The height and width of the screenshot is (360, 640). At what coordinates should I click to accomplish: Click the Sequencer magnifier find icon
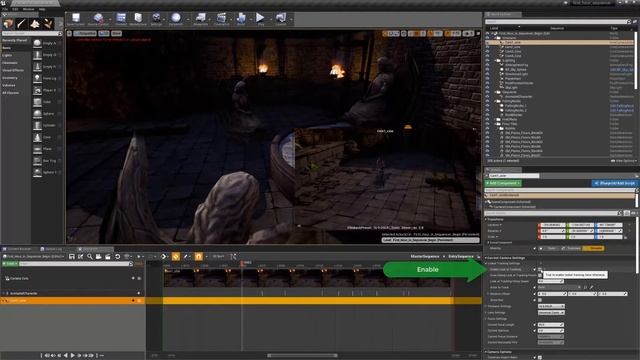coord(89,256)
